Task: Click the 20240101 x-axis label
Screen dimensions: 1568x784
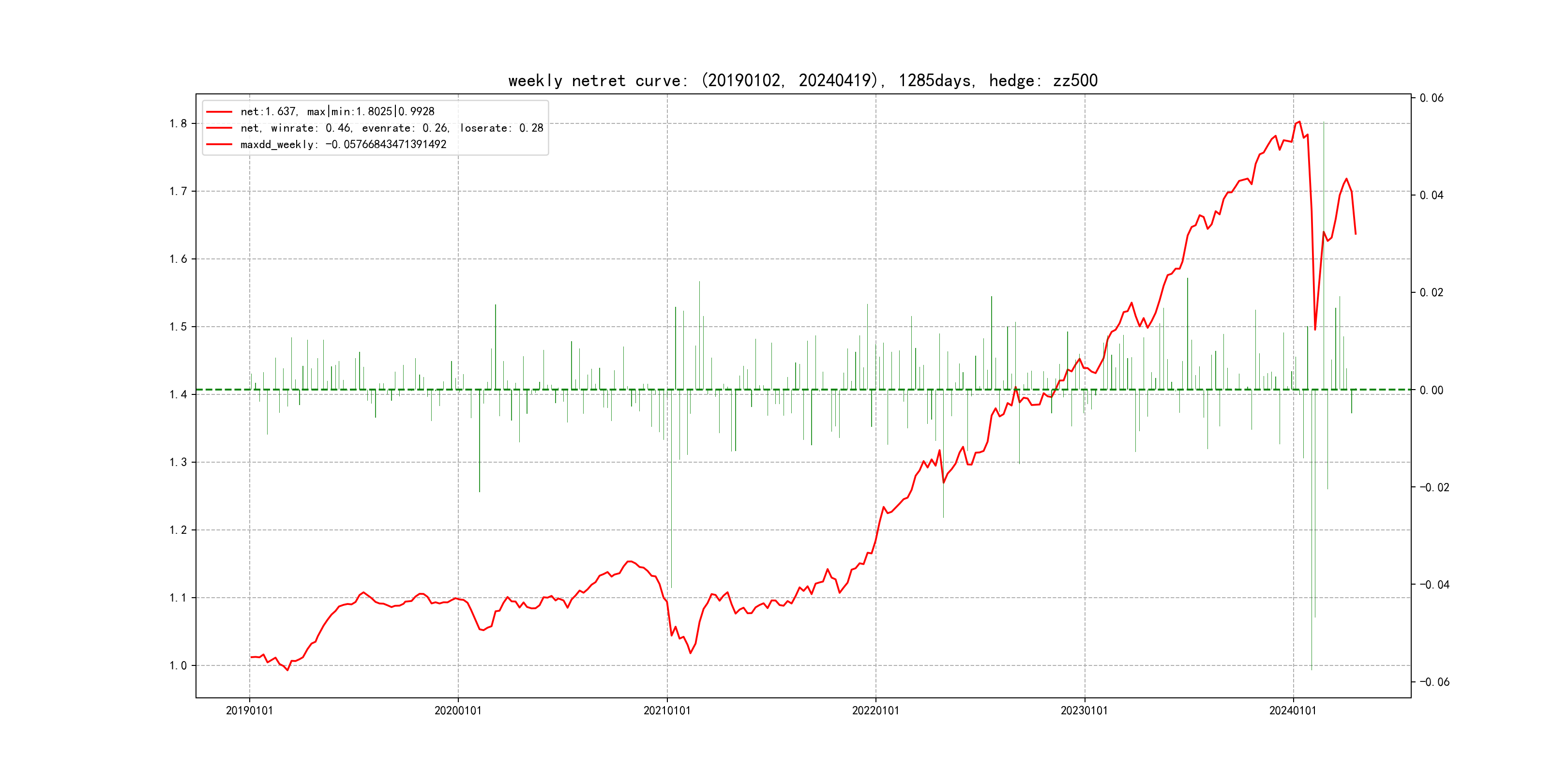Action: point(1292,710)
